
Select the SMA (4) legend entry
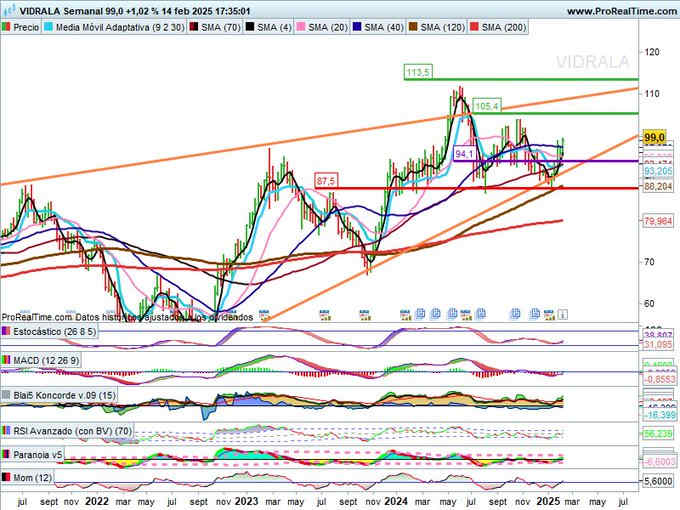[269, 27]
